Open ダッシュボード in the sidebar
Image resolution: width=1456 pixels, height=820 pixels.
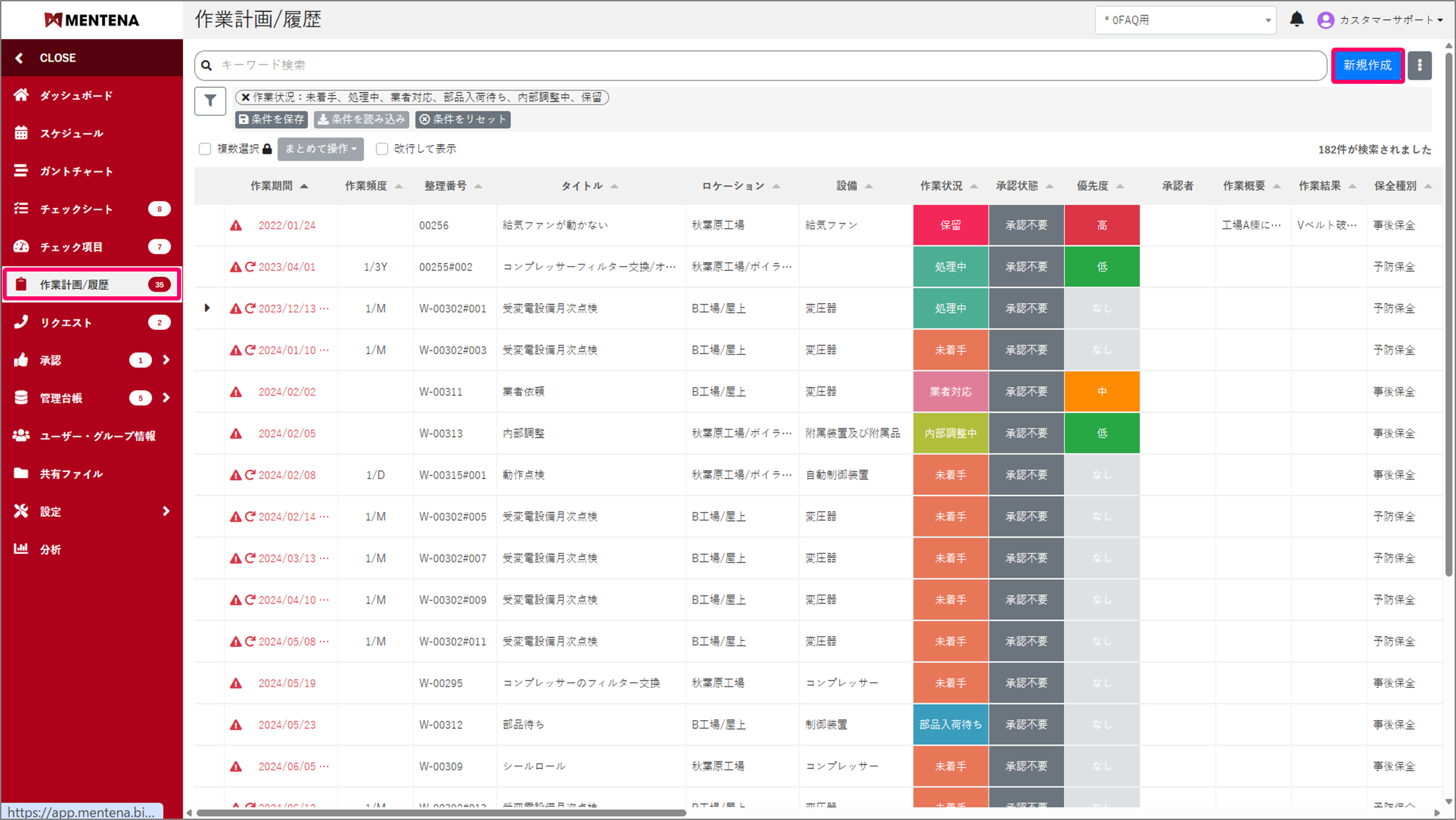click(x=76, y=96)
